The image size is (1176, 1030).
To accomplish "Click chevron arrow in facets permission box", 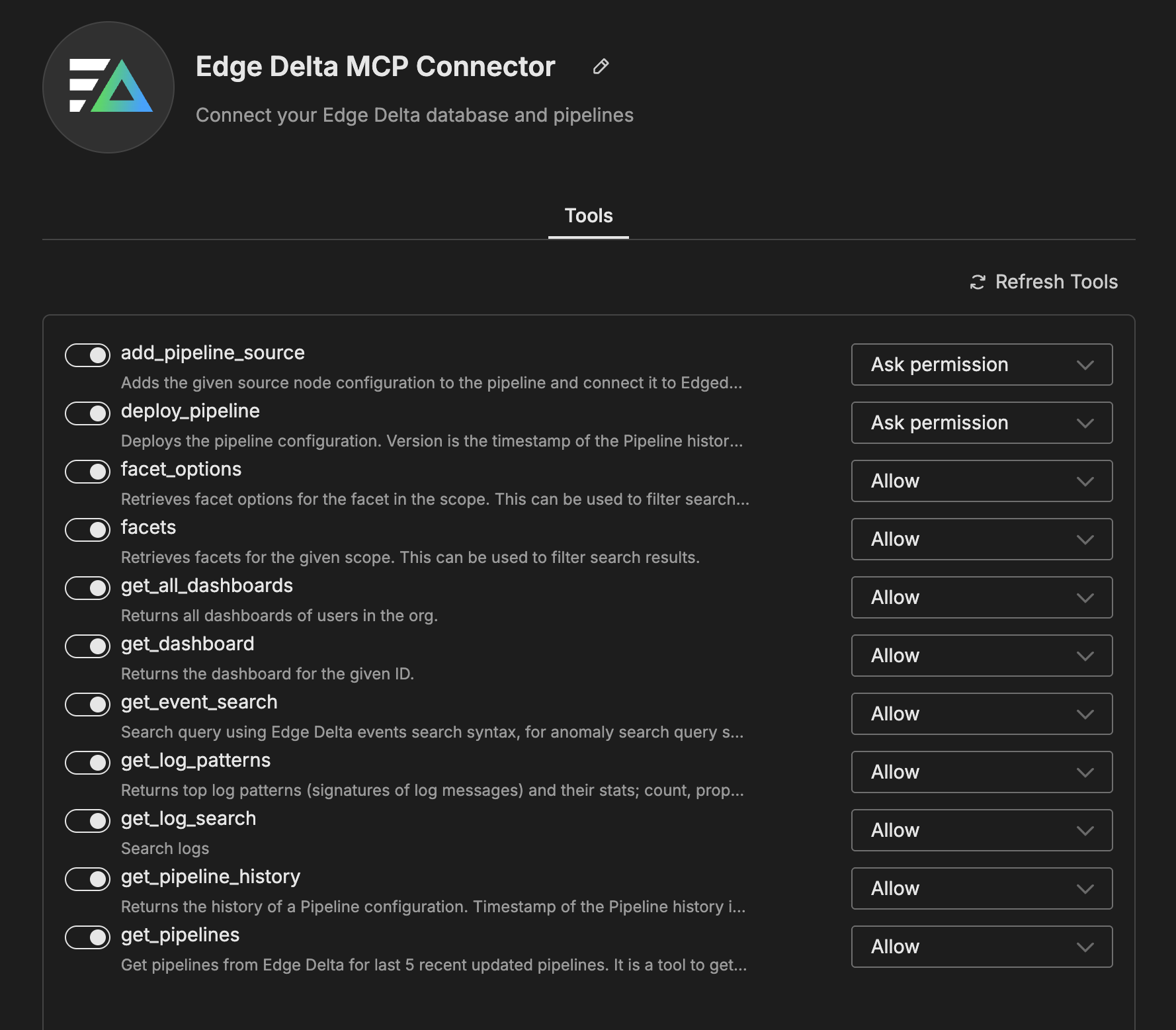I will pos(1085,540).
